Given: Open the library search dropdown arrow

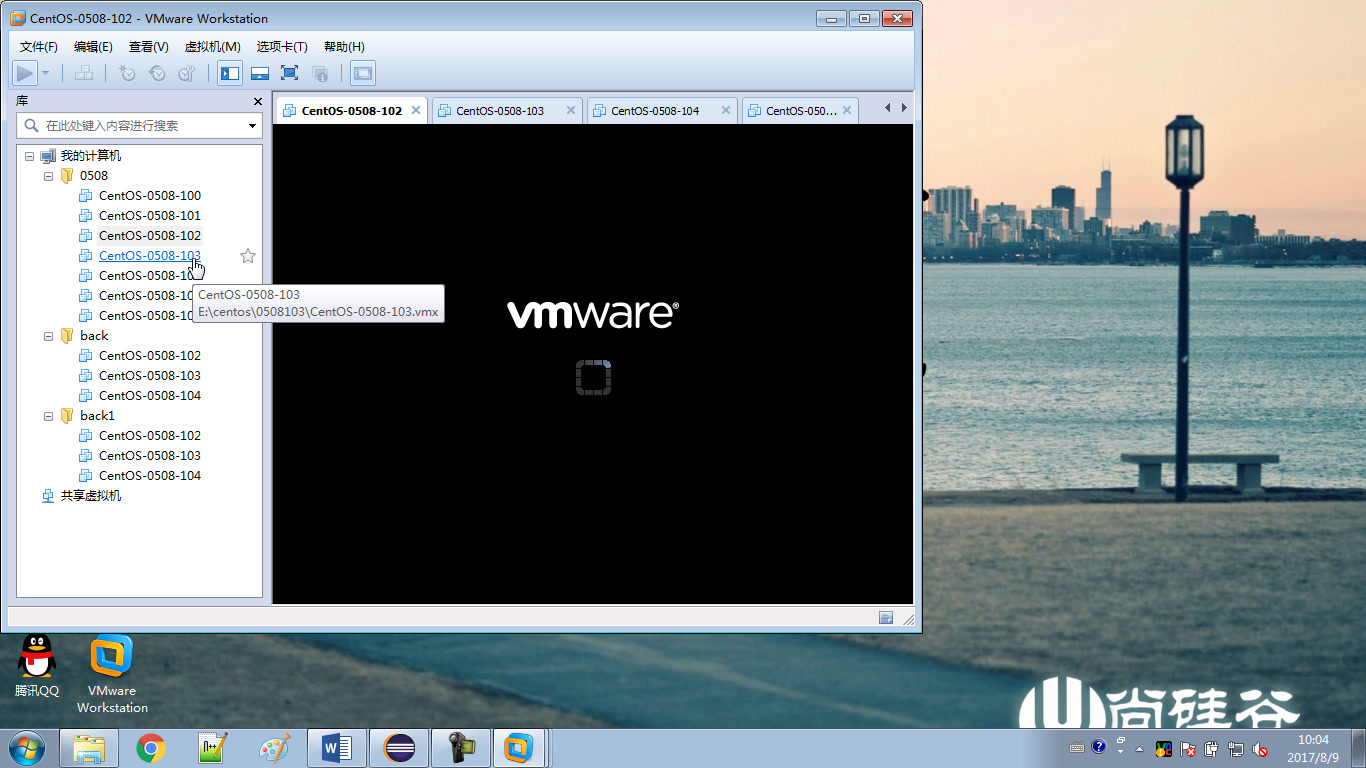Looking at the screenshot, I should pos(252,126).
